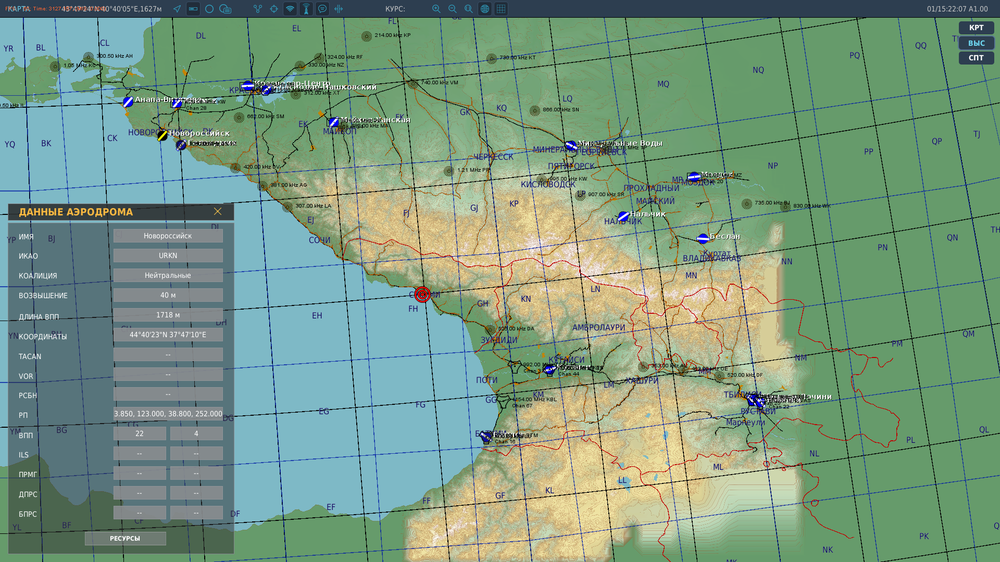
Task: Click the crosshair target icon in toolbar
Action: 274,9
